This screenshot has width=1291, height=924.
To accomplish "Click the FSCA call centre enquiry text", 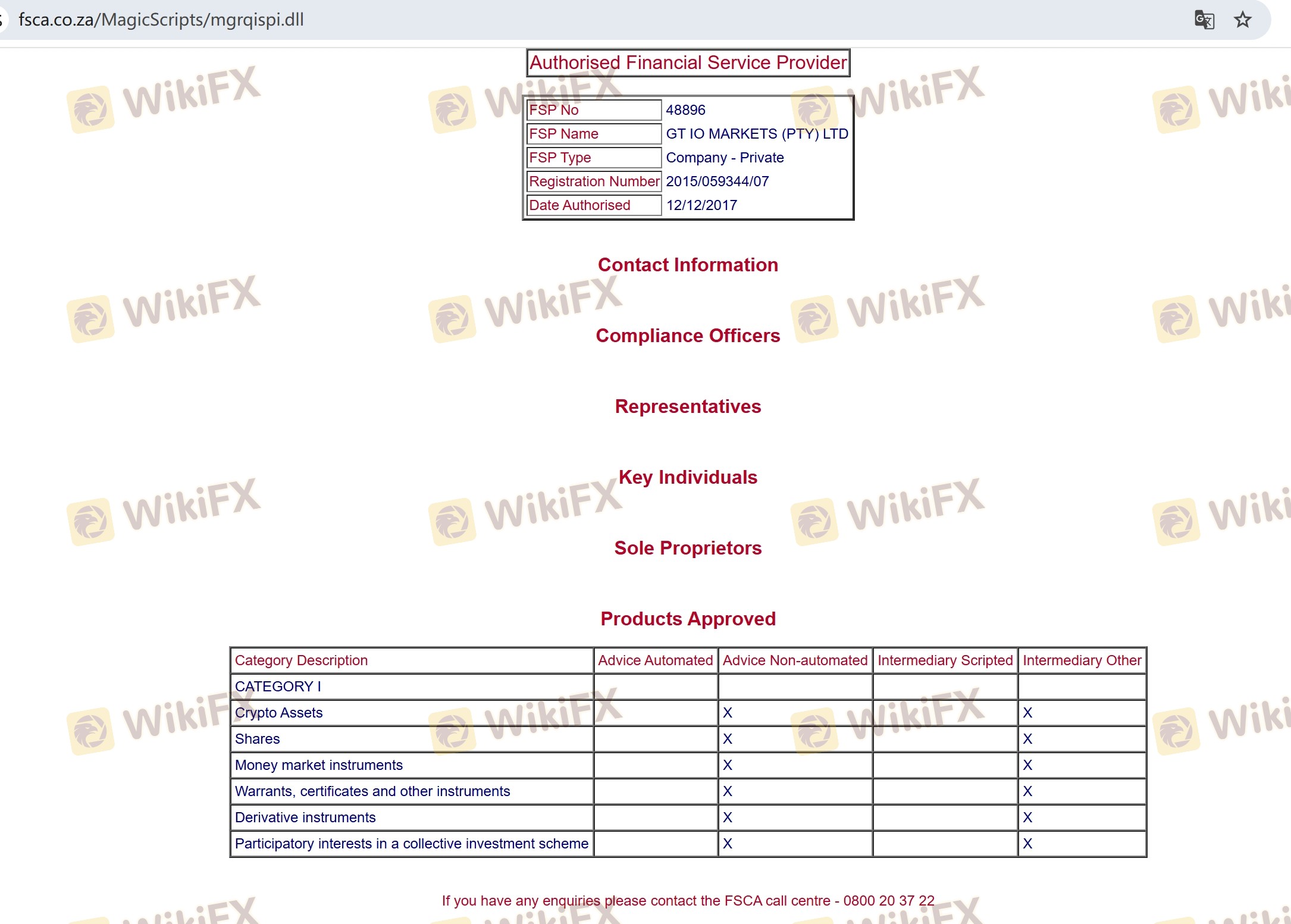I will tap(688, 901).
